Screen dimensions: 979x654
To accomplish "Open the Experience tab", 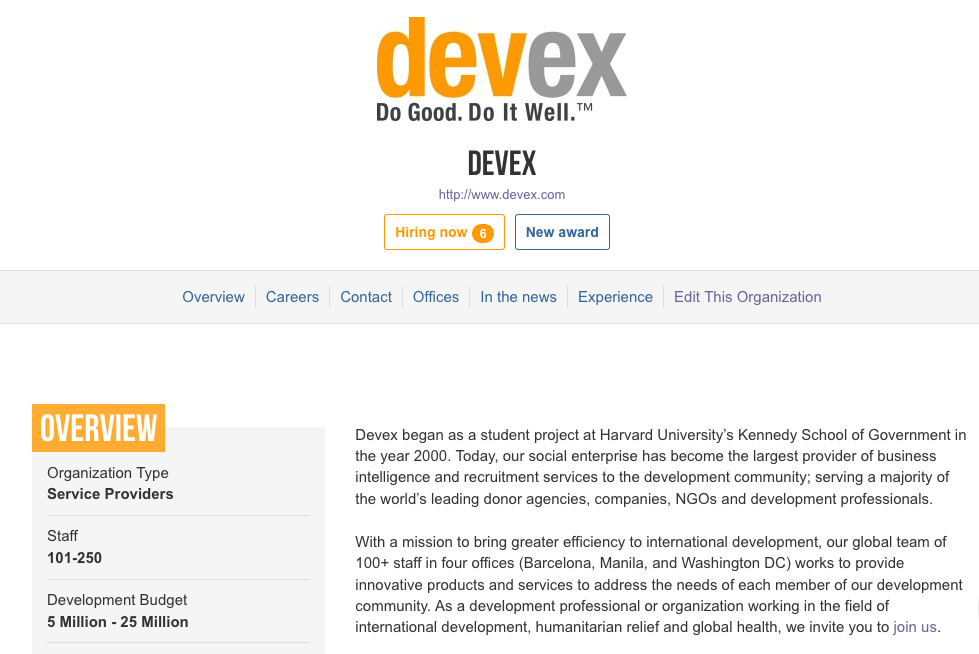I will click(x=615, y=297).
